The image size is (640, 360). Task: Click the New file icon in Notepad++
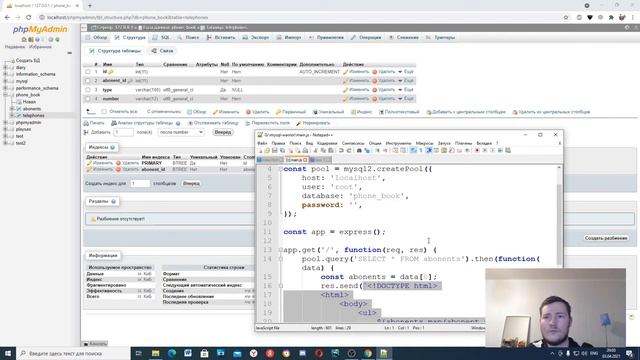tap(260, 151)
